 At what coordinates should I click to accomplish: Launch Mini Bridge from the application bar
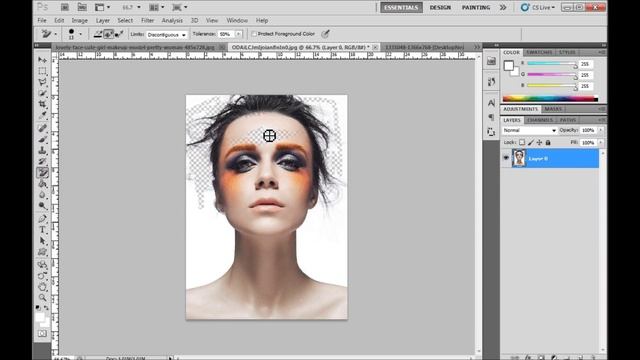click(82, 7)
